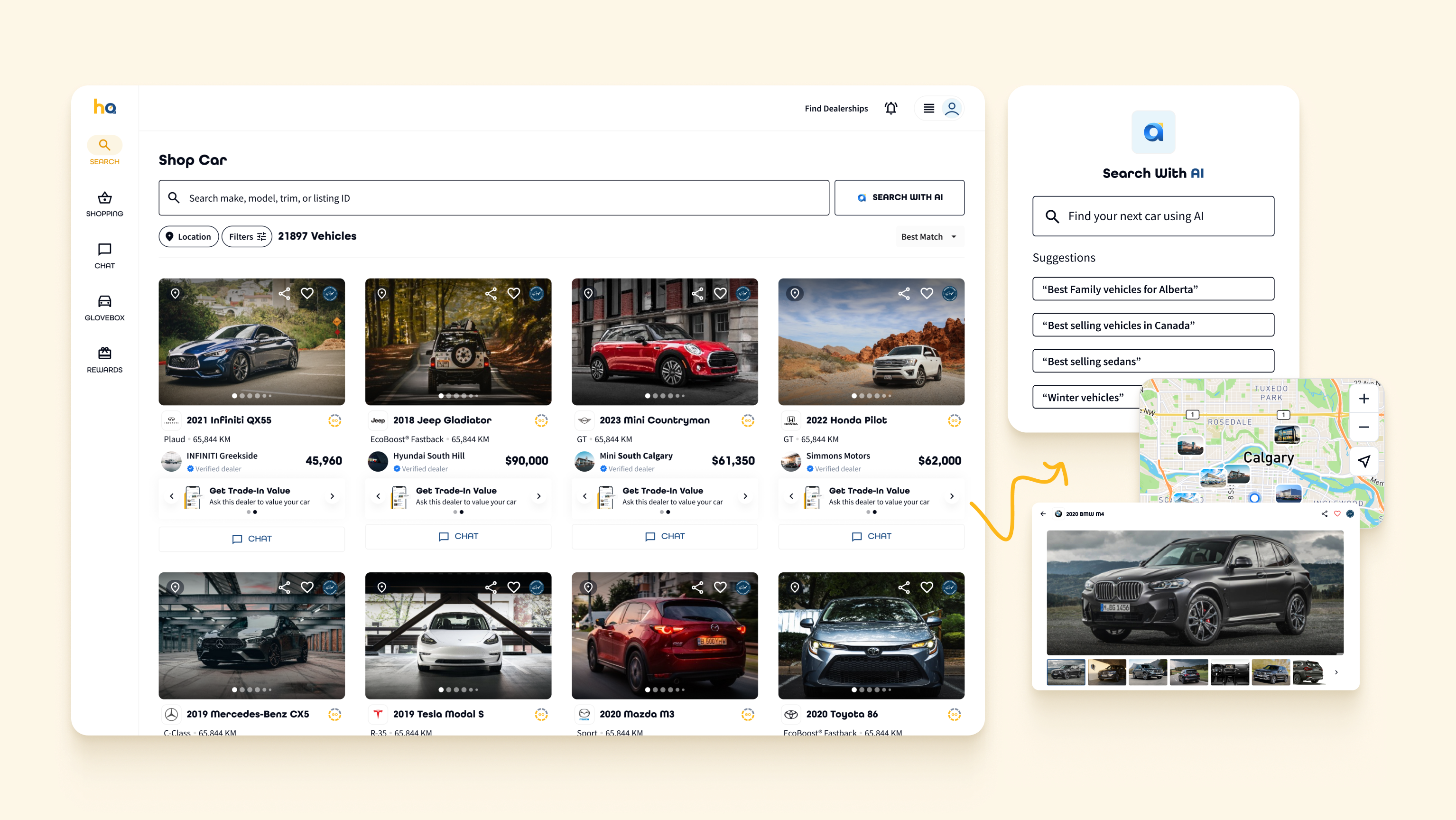Go to next promo on the Jeep Gladiator card

point(538,496)
